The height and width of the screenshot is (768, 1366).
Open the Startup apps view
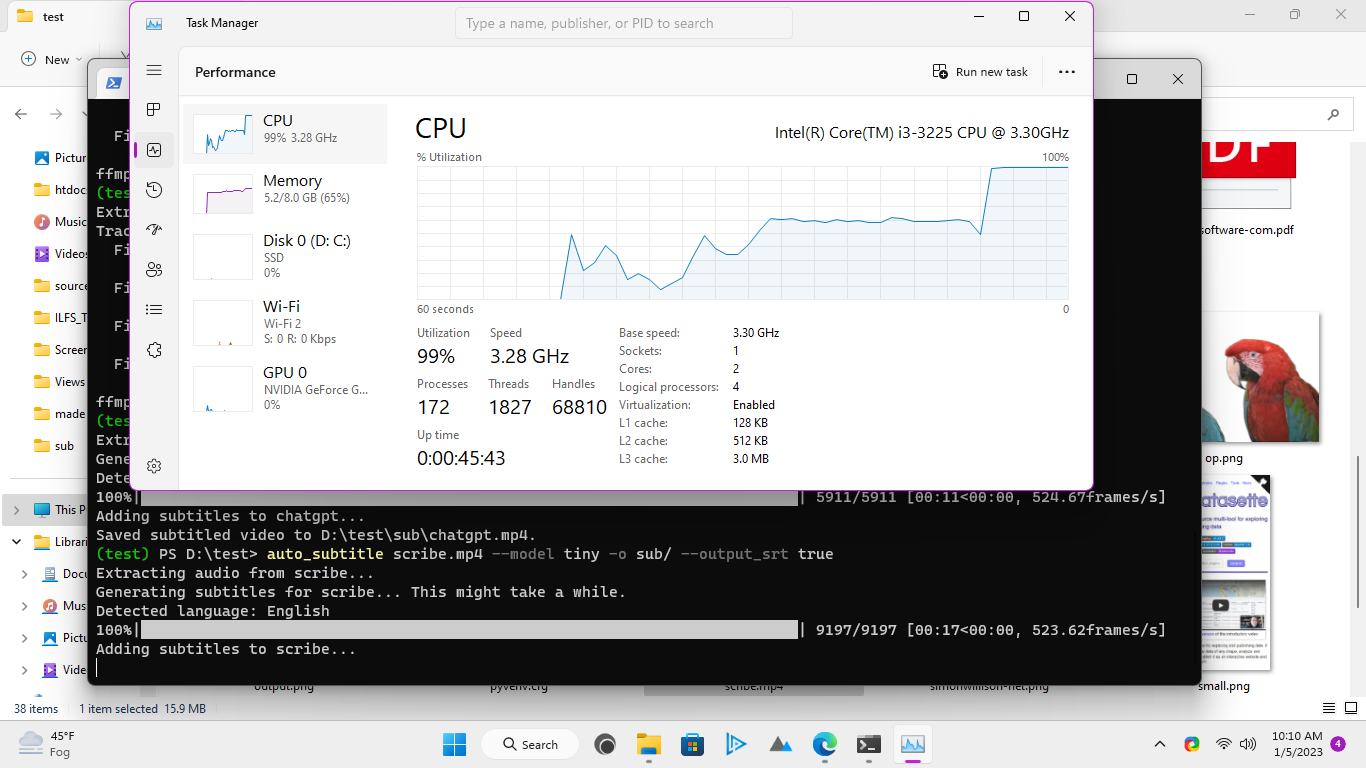(x=153, y=229)
